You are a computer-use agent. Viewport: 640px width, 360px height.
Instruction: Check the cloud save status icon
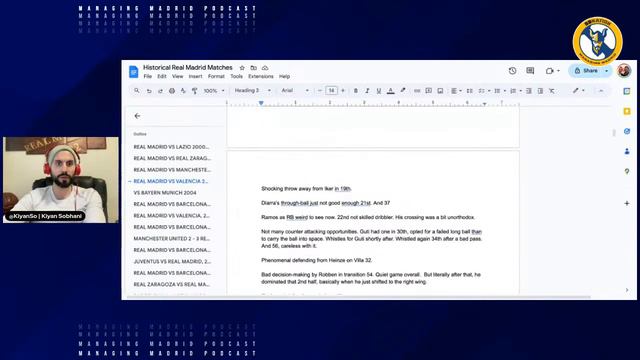[265, 68]
